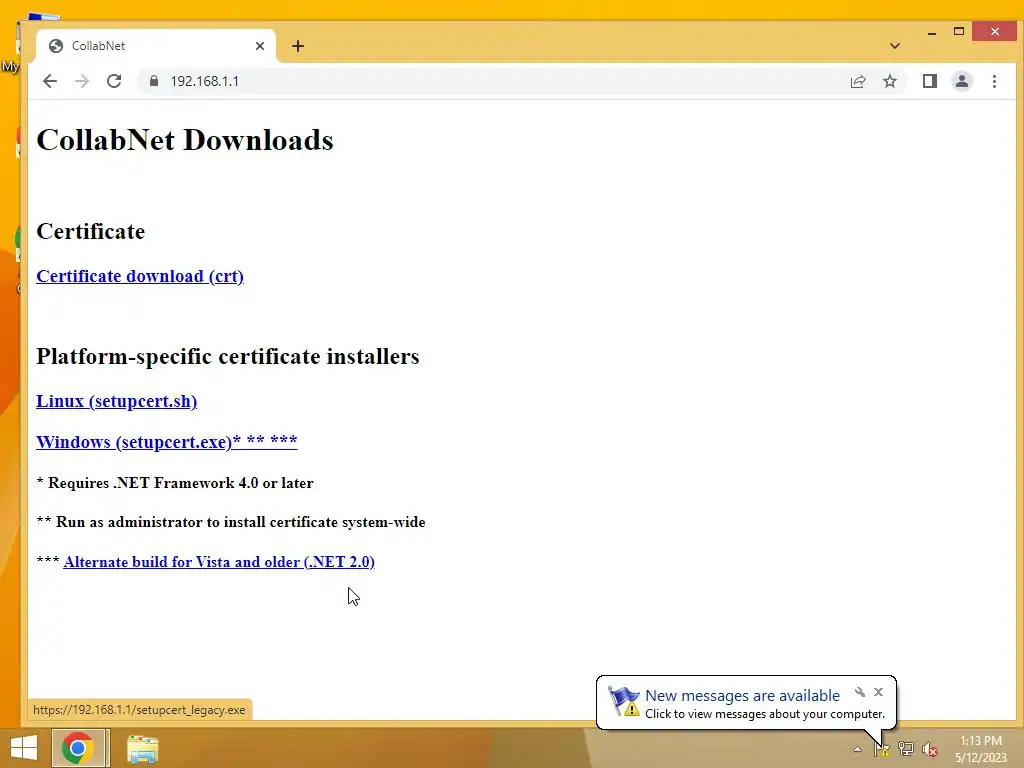Open Linux setupcert.sh link

[x=116, y=401]
